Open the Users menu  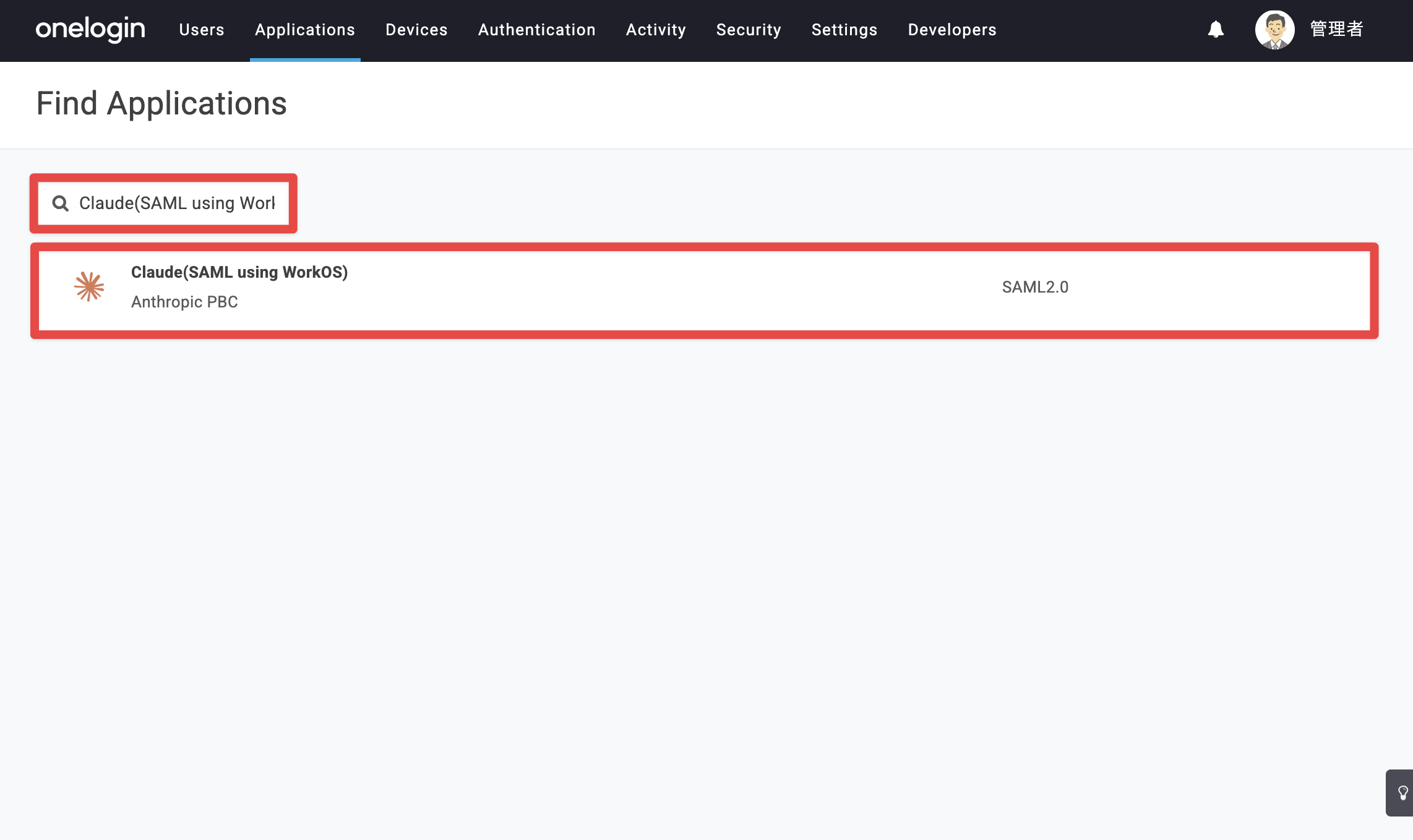tap(202, 30)
